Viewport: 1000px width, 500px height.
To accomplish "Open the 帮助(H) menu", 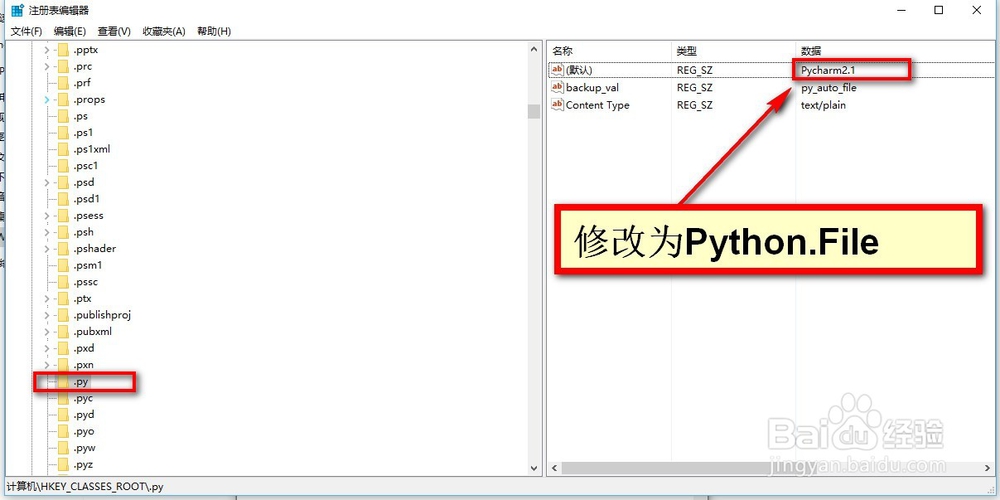I will 214,31.
